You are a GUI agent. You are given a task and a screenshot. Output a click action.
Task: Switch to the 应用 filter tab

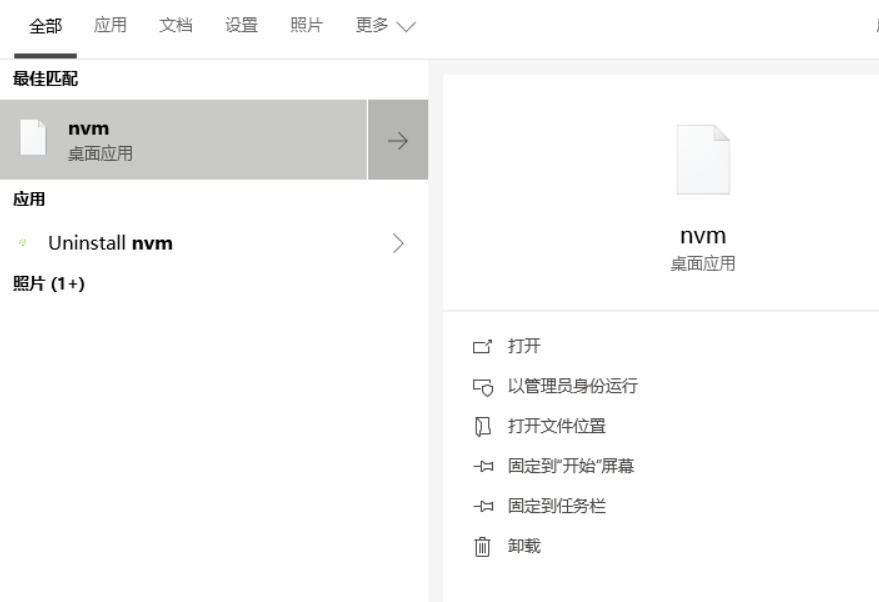click(x=110, y=26)
